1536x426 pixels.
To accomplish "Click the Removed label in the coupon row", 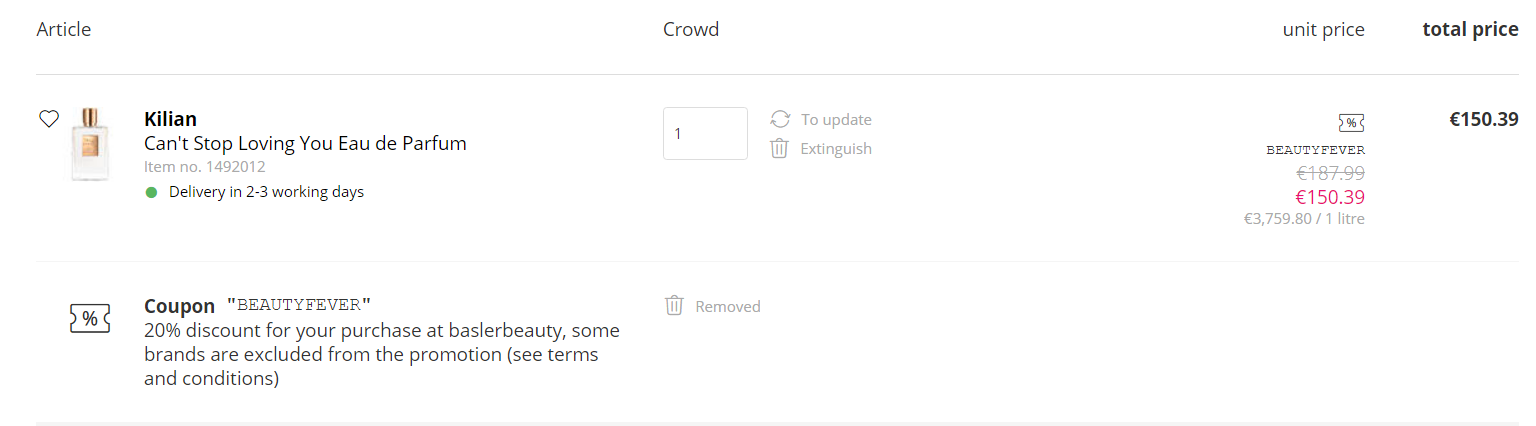I will [x=728, y=306].
